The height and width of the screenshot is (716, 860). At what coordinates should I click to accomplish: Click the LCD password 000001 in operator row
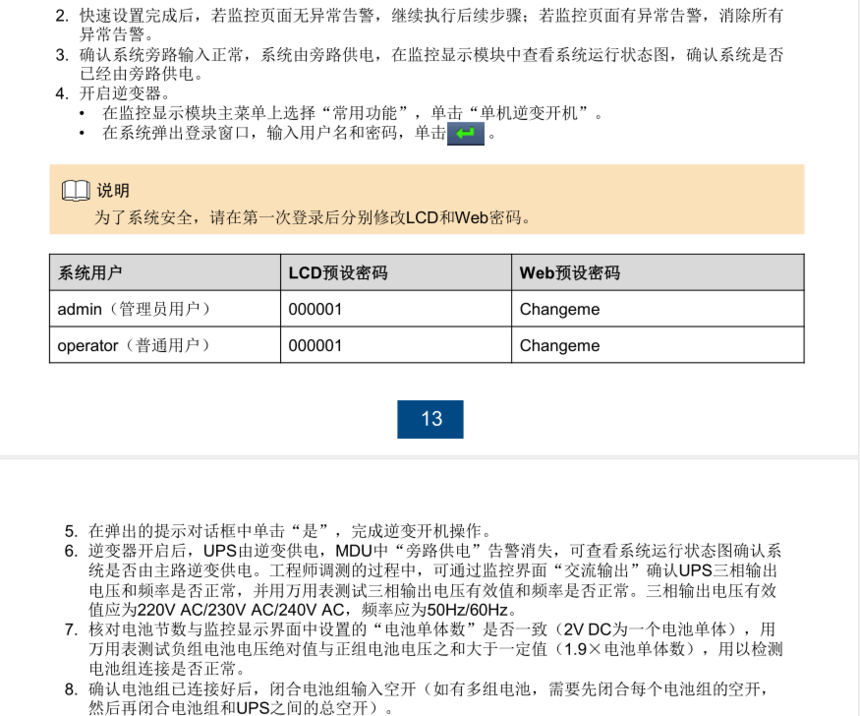(315, 346)
